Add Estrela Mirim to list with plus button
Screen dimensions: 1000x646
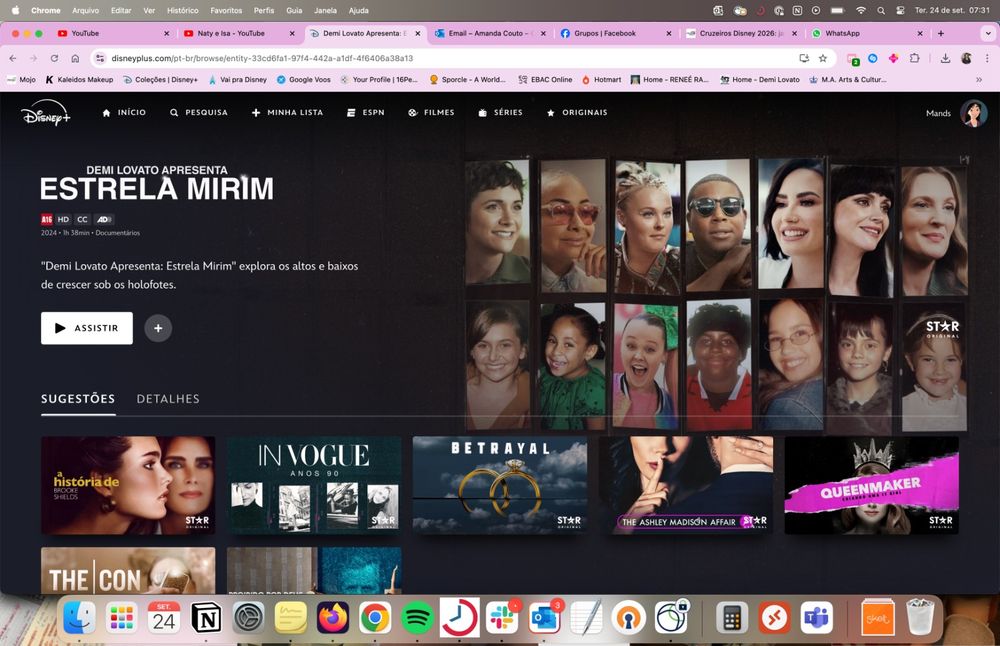(x=158, y=328)
